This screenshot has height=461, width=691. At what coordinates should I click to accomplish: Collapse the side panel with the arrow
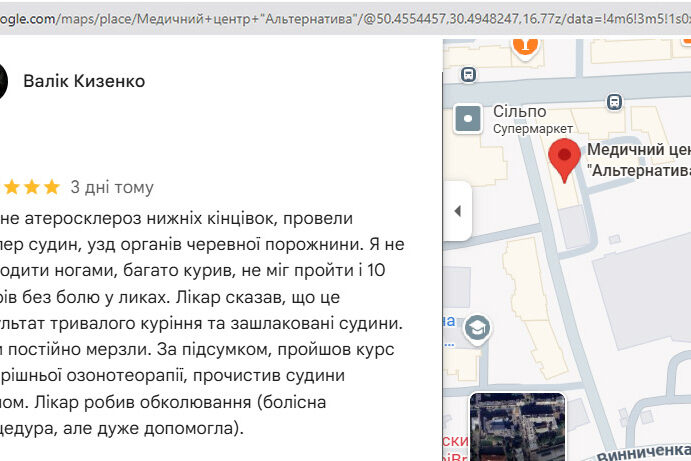pyautogui.click(x=457, y=211)
